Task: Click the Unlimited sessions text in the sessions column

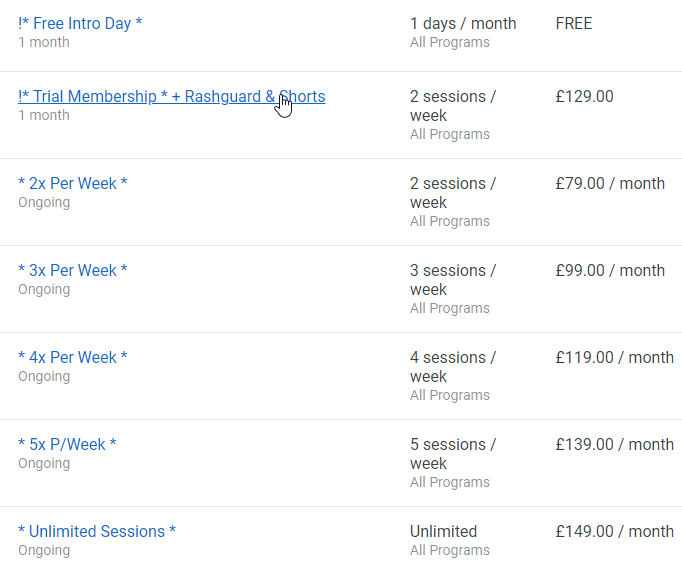Action: (x=443, y=531)
